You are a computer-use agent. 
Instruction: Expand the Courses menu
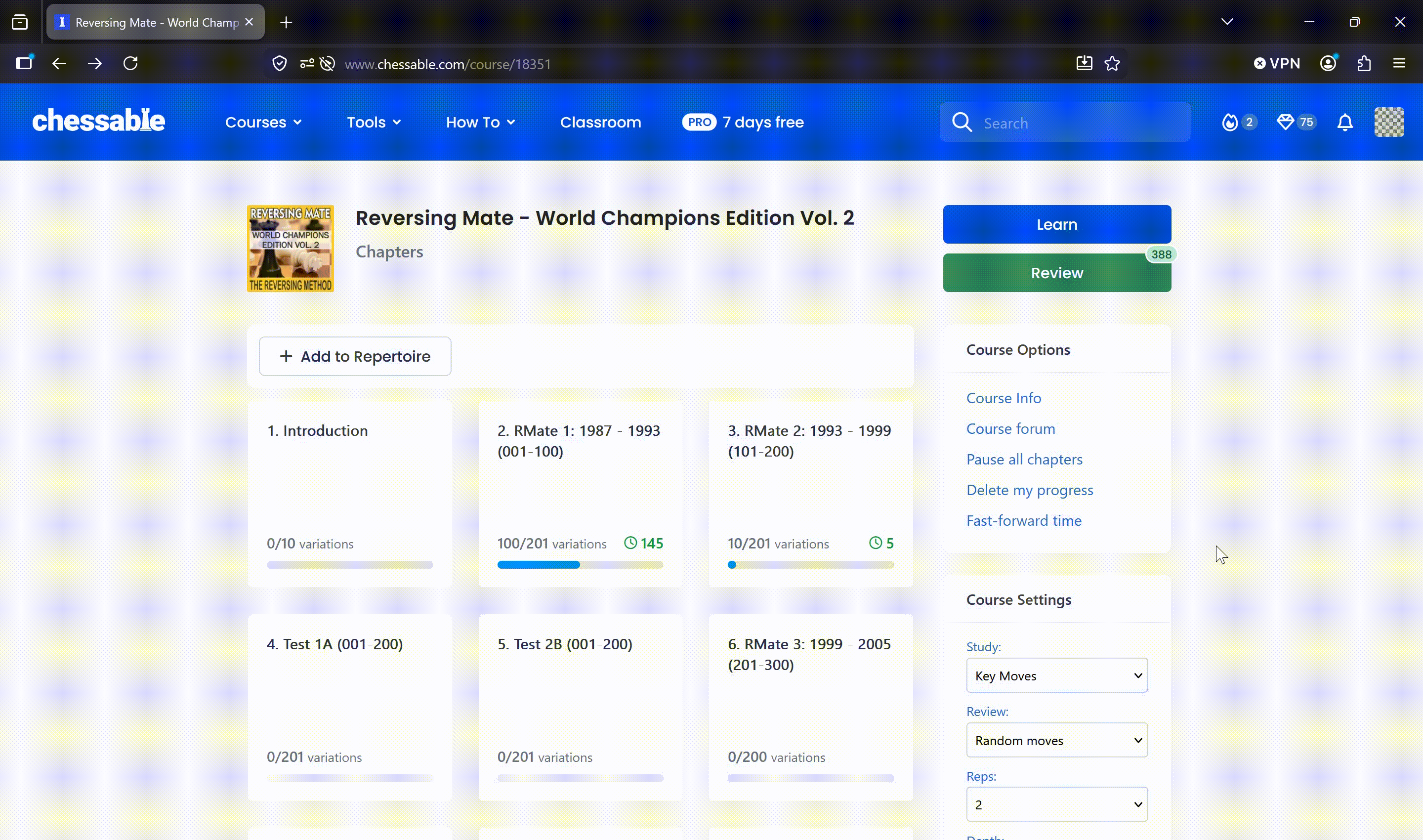[263, 122]
